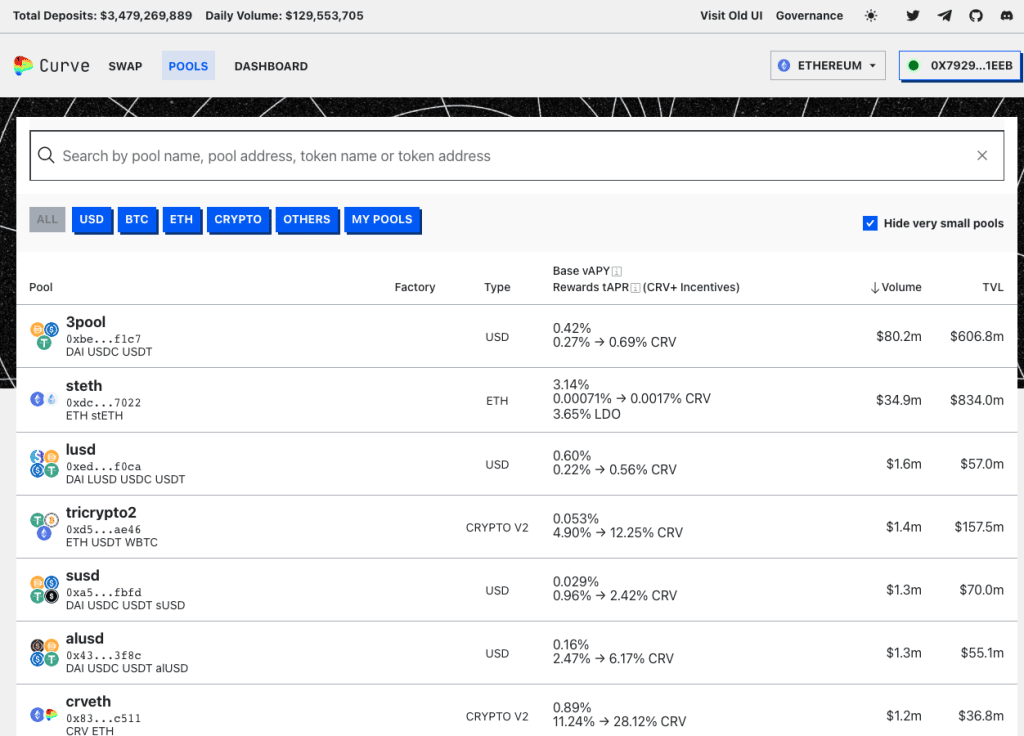
Task: Click the 3pool volume $80.2m
Action: point(899,336)
